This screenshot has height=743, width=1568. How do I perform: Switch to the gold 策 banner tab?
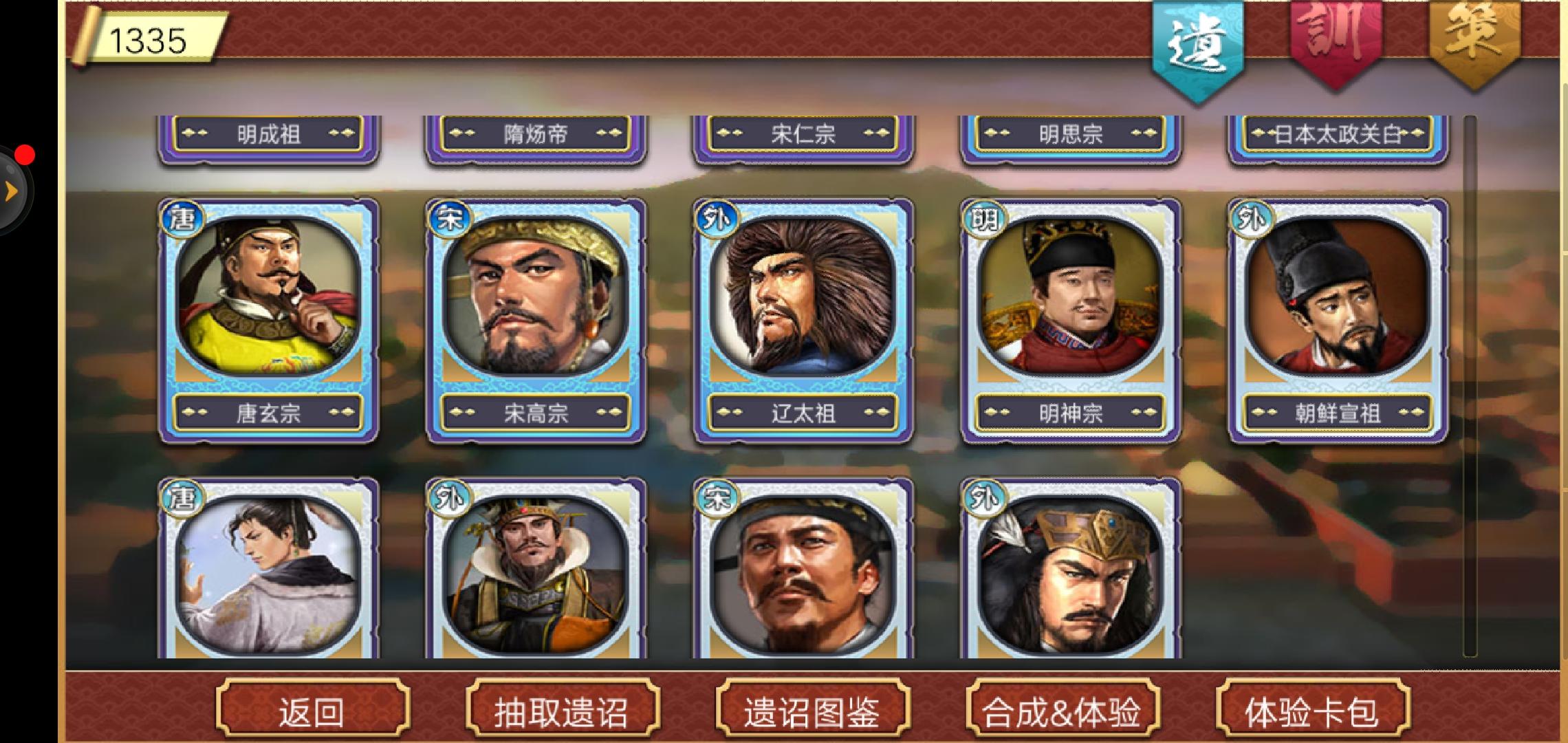tap(1474, 41)
